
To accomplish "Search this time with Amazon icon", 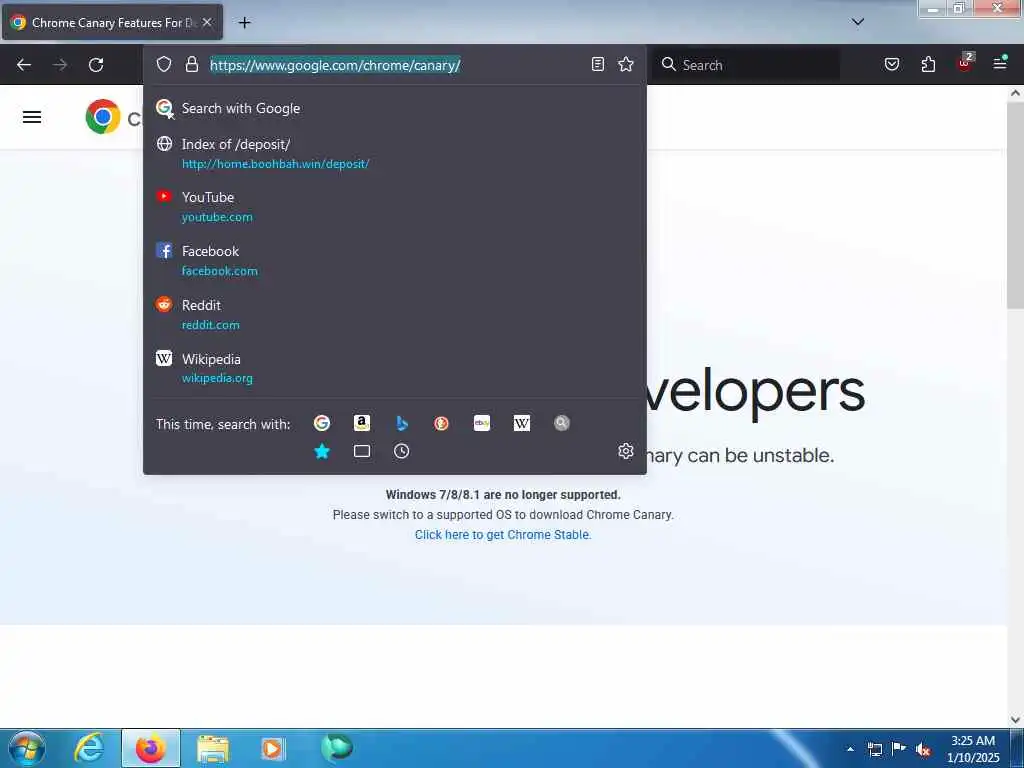I will click(x=362, y=423).
